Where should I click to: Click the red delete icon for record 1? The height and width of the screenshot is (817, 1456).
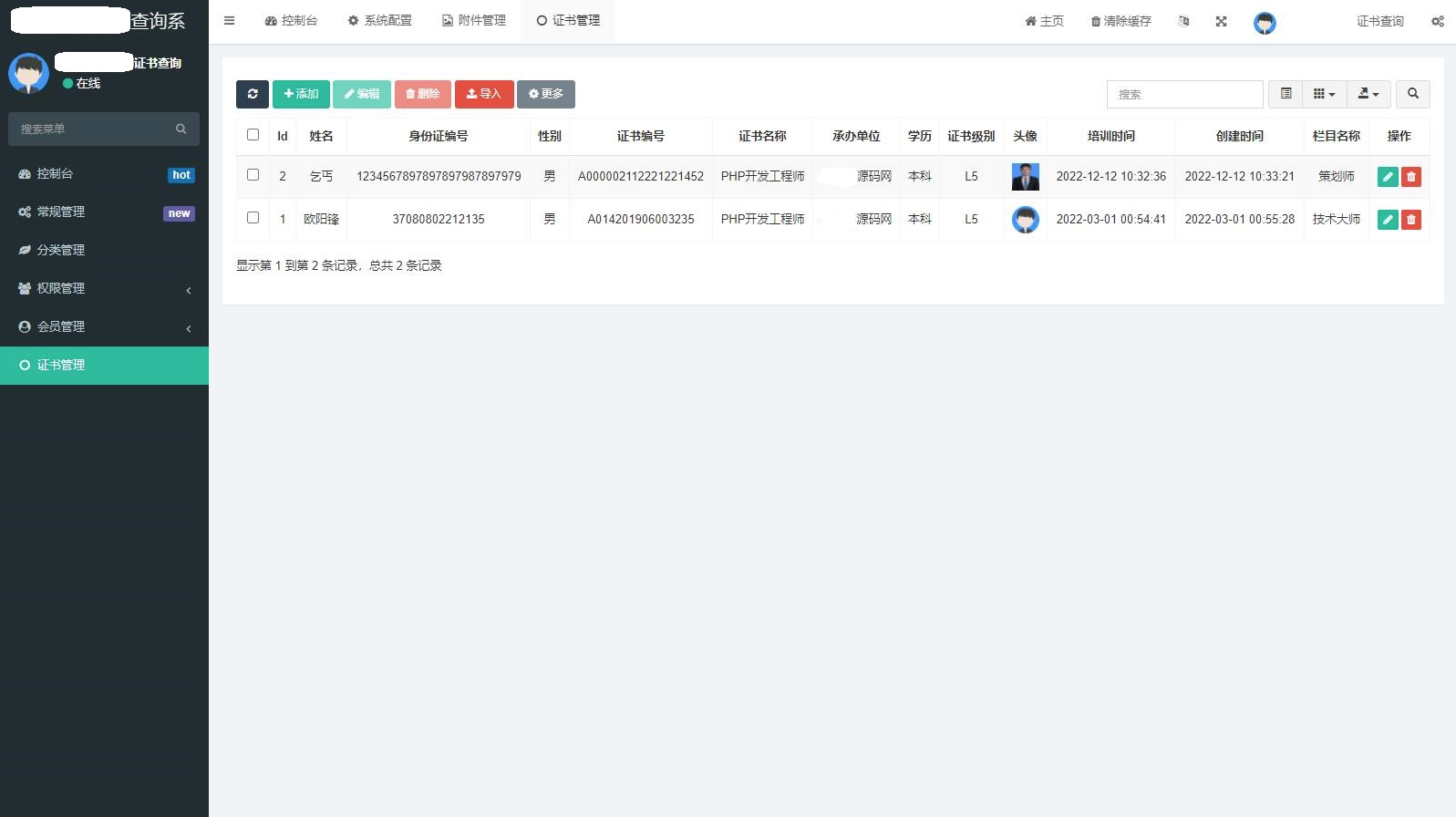pyautogui.click(x=1410, y=220)
